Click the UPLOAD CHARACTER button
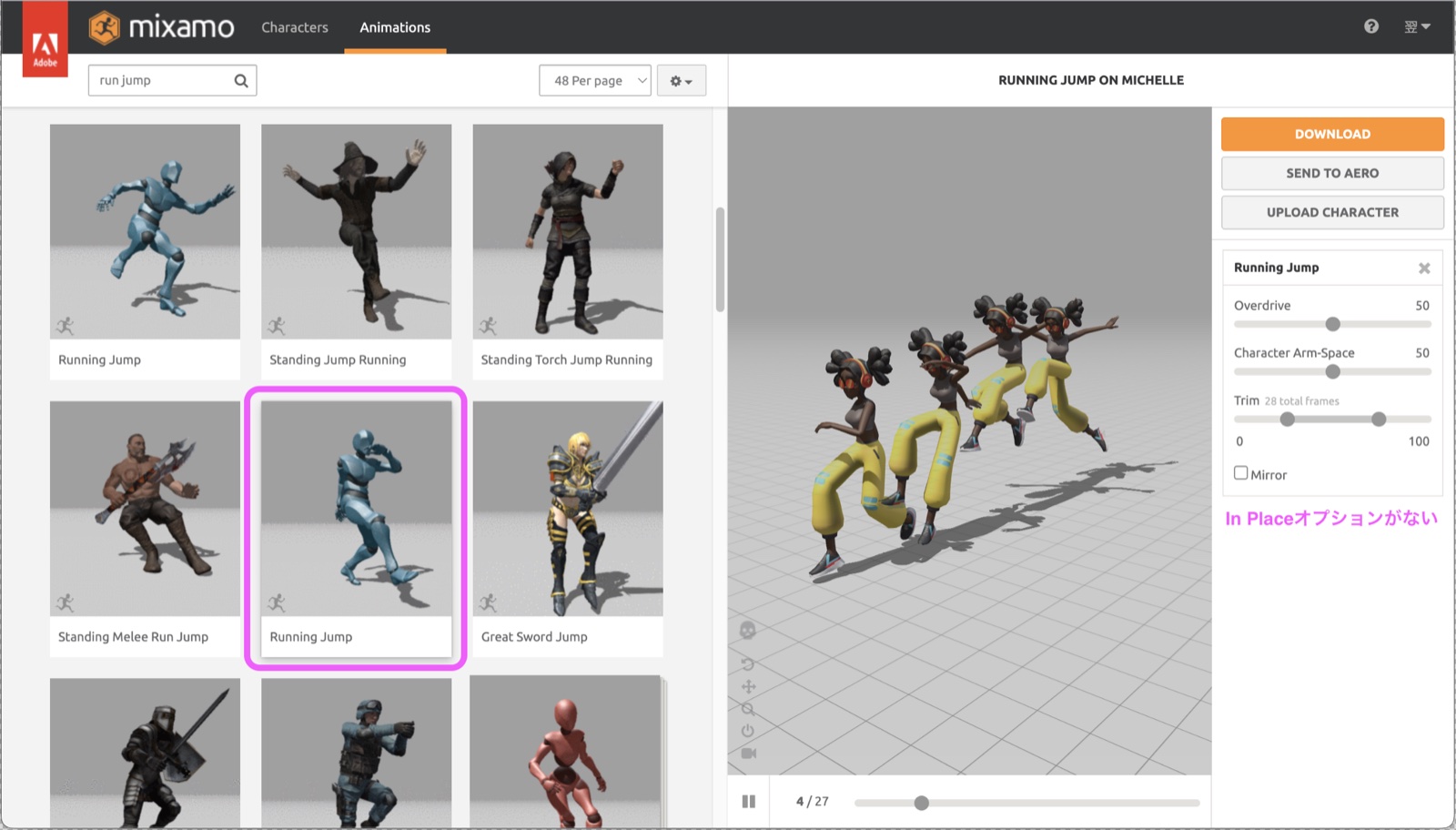Viewport: 1456px width, 830px height. [x=1332, y=212]
